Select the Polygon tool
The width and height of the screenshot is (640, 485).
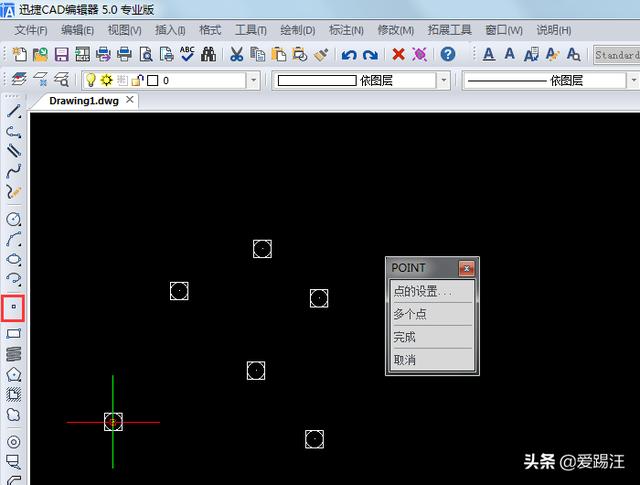tap(13, 374)
